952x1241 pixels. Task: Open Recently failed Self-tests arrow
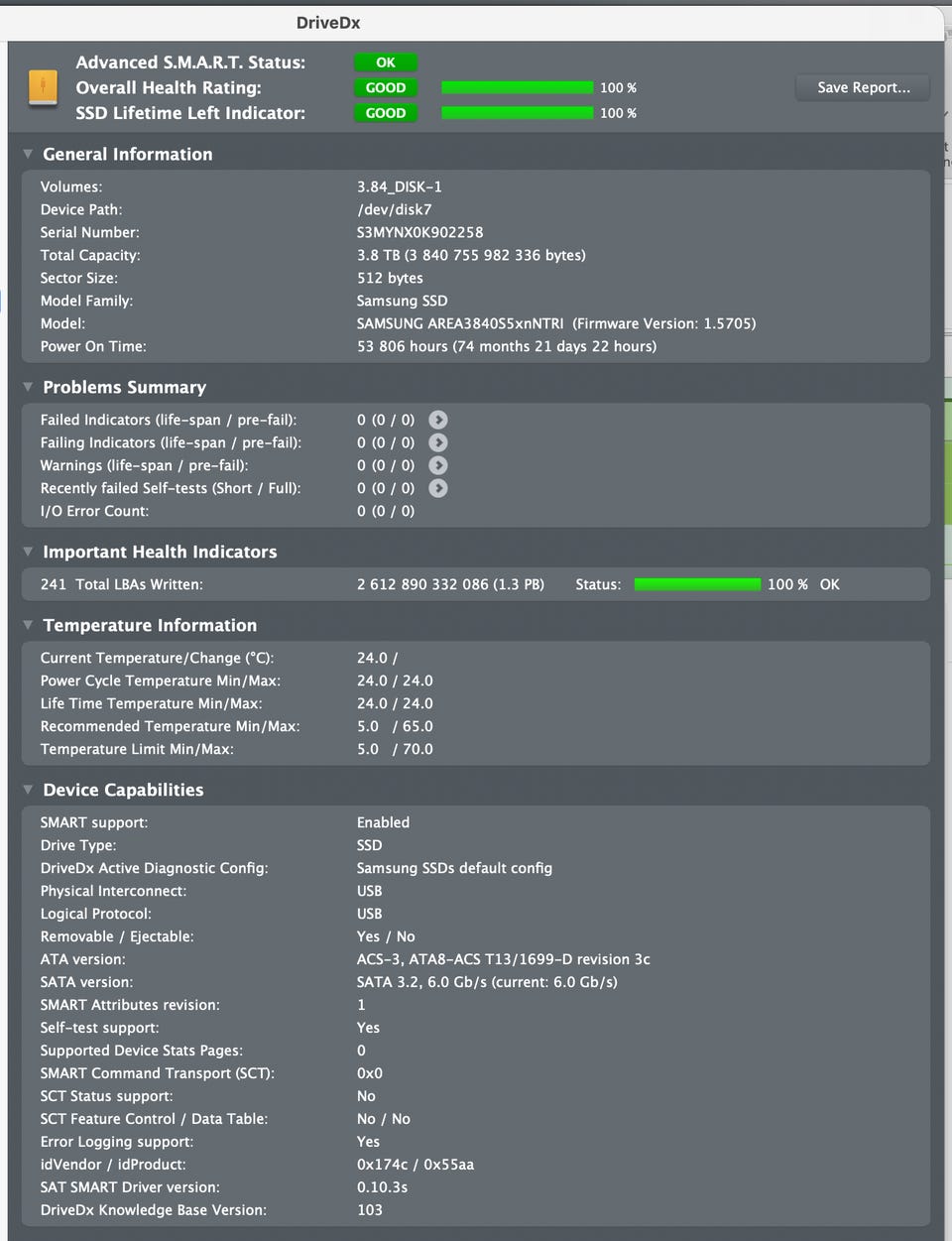coord(438,488)
